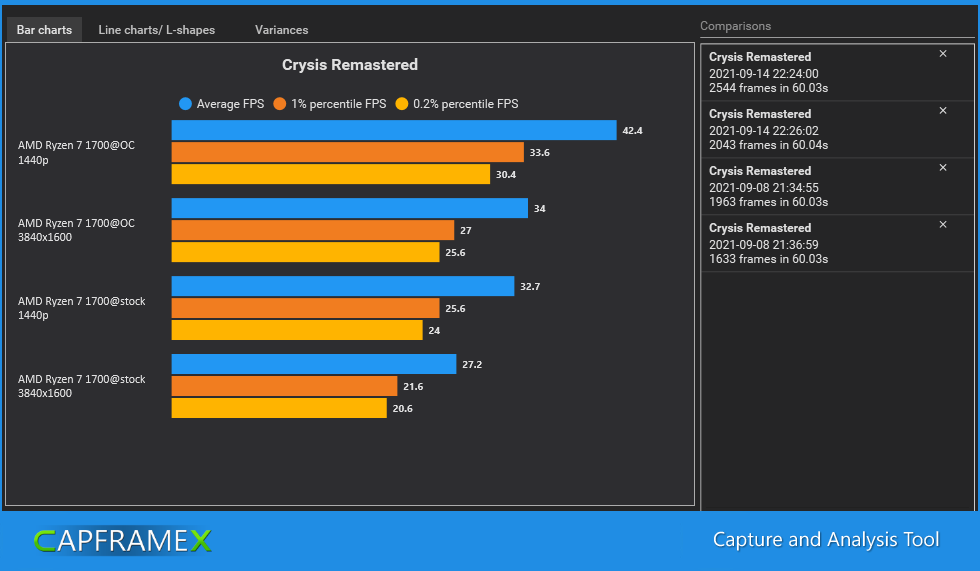Screen dimensions: 980x571
Task: Click the 20.6 yellow percentile bar
Action: (x=279, y=408)
